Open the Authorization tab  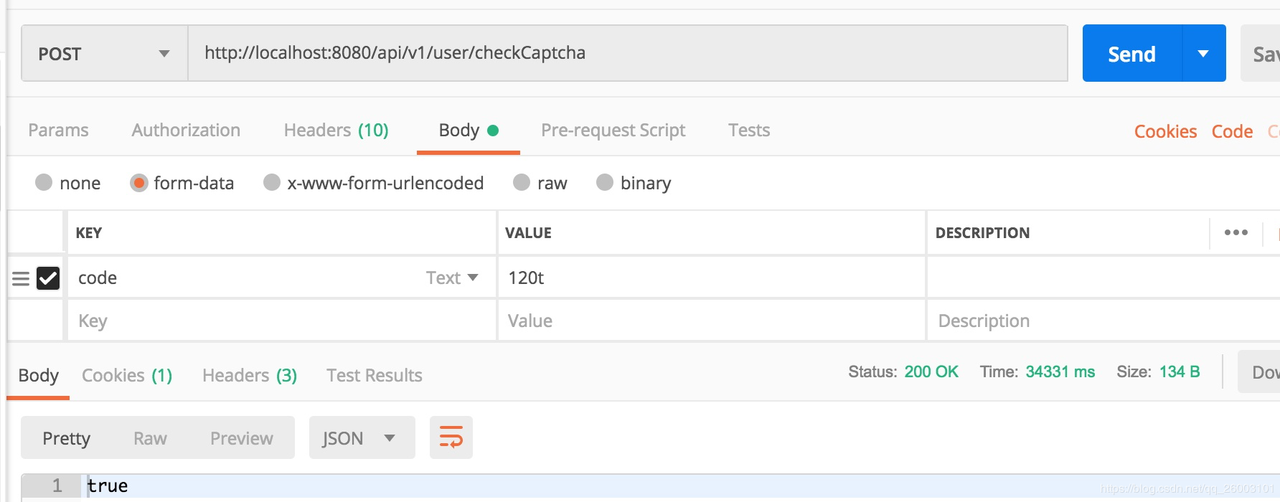pyautogui.click(x=186, y=130)
